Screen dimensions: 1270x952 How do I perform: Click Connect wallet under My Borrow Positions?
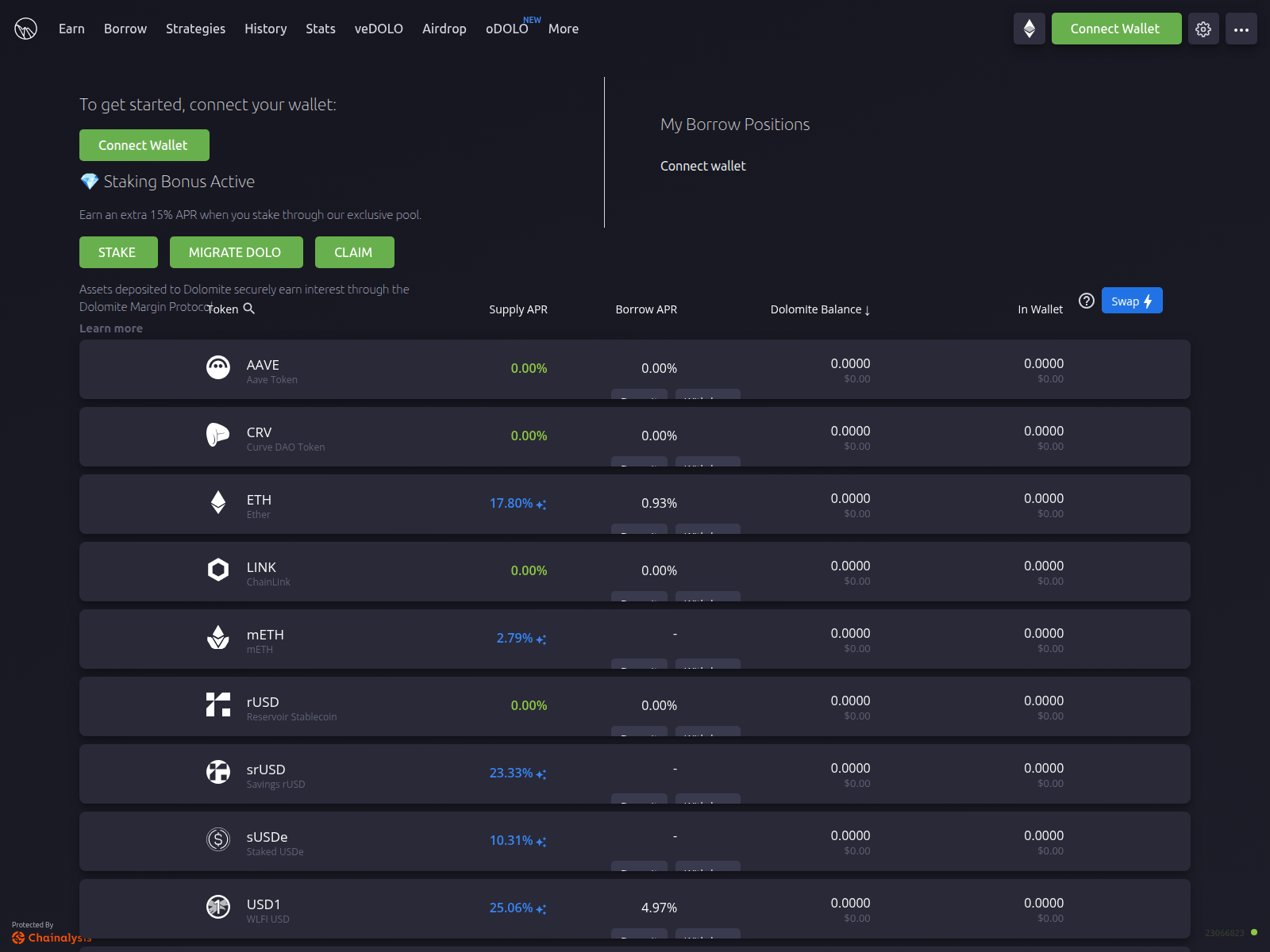coord(703,166)
